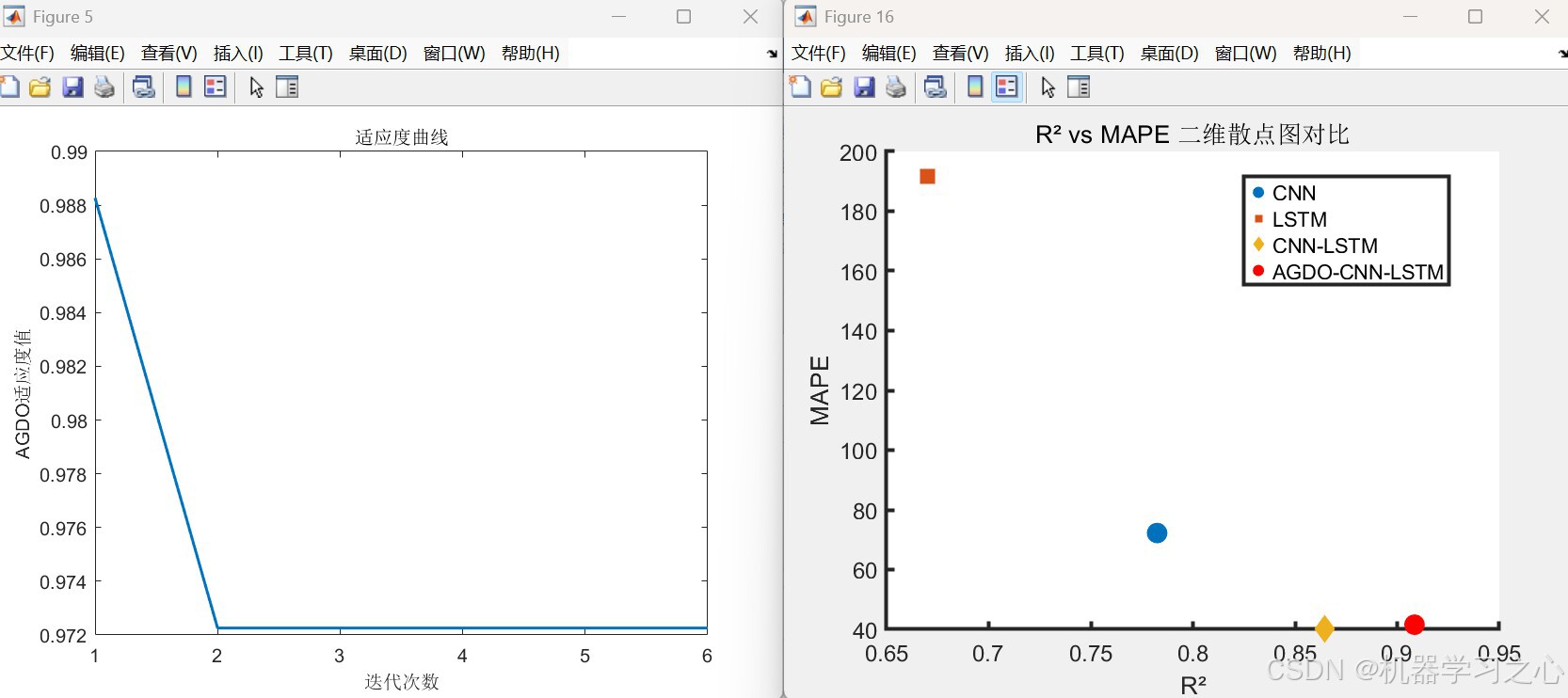Click the MATLAB logo in Figure 5 title bar
This screenshot has height=698, width=1568.
[14, 17]
